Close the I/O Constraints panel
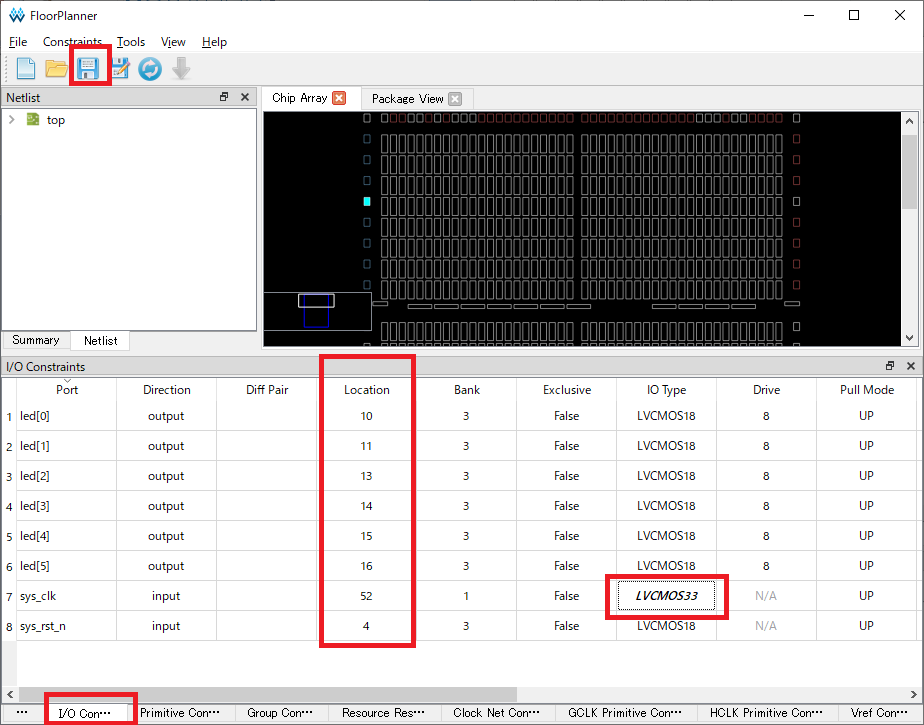Viewport: 924px width, 725px height. [910, 366]
